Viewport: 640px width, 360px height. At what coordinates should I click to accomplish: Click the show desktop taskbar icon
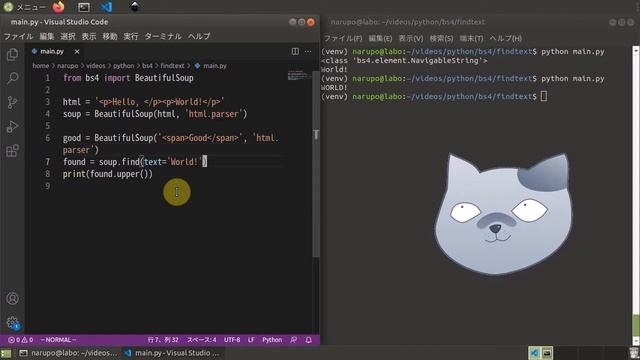click(x=6, y=353)
